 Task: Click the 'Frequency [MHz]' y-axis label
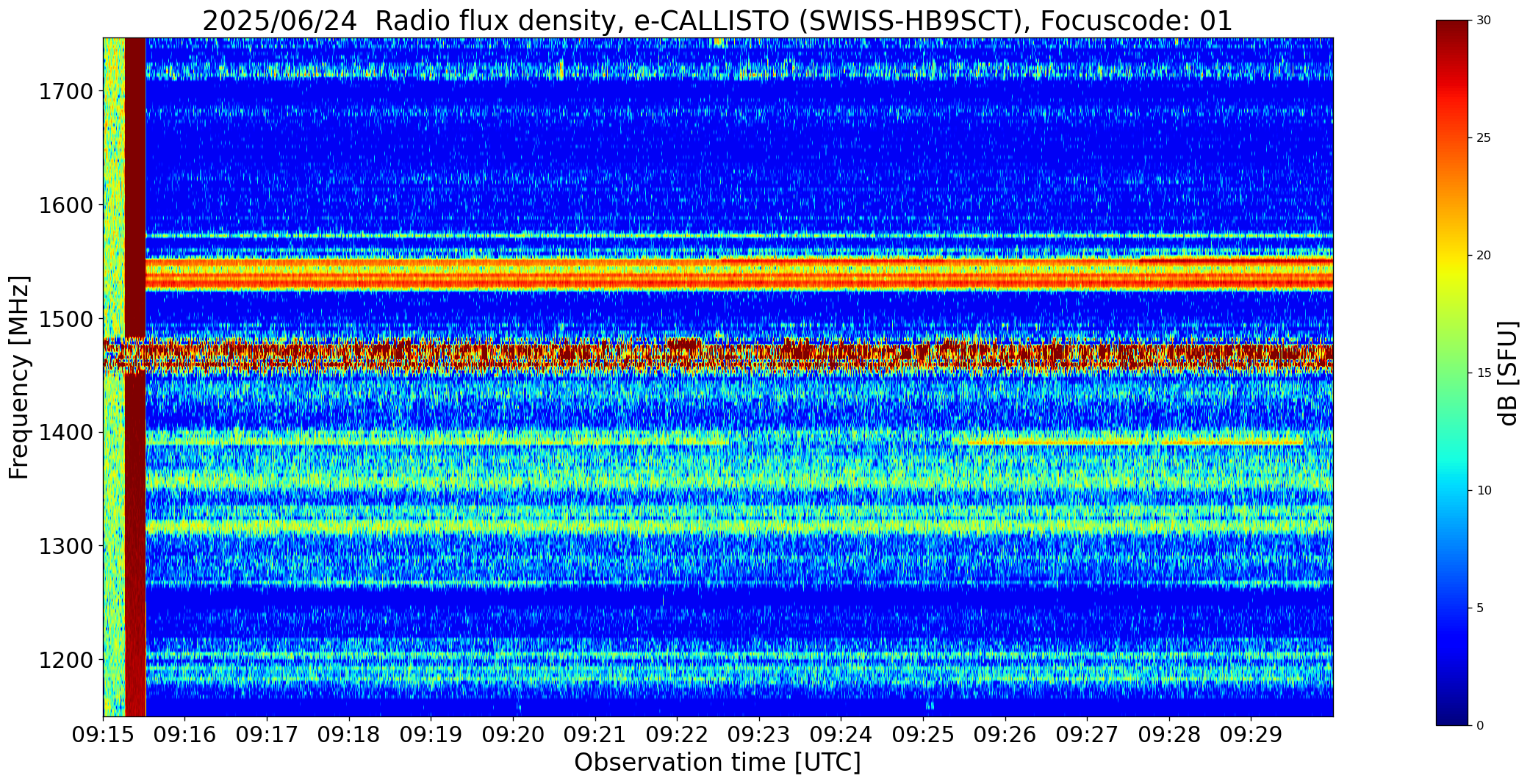[19, 377]
